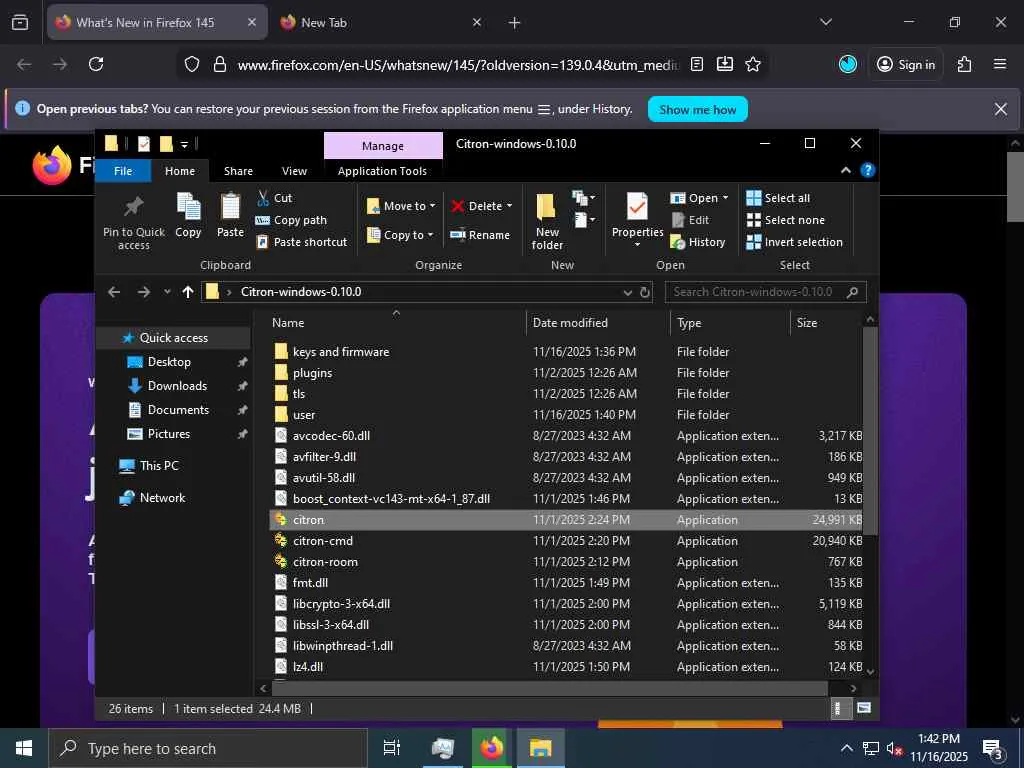
Task: Click the Show me how button
Action: click(697, 109)
